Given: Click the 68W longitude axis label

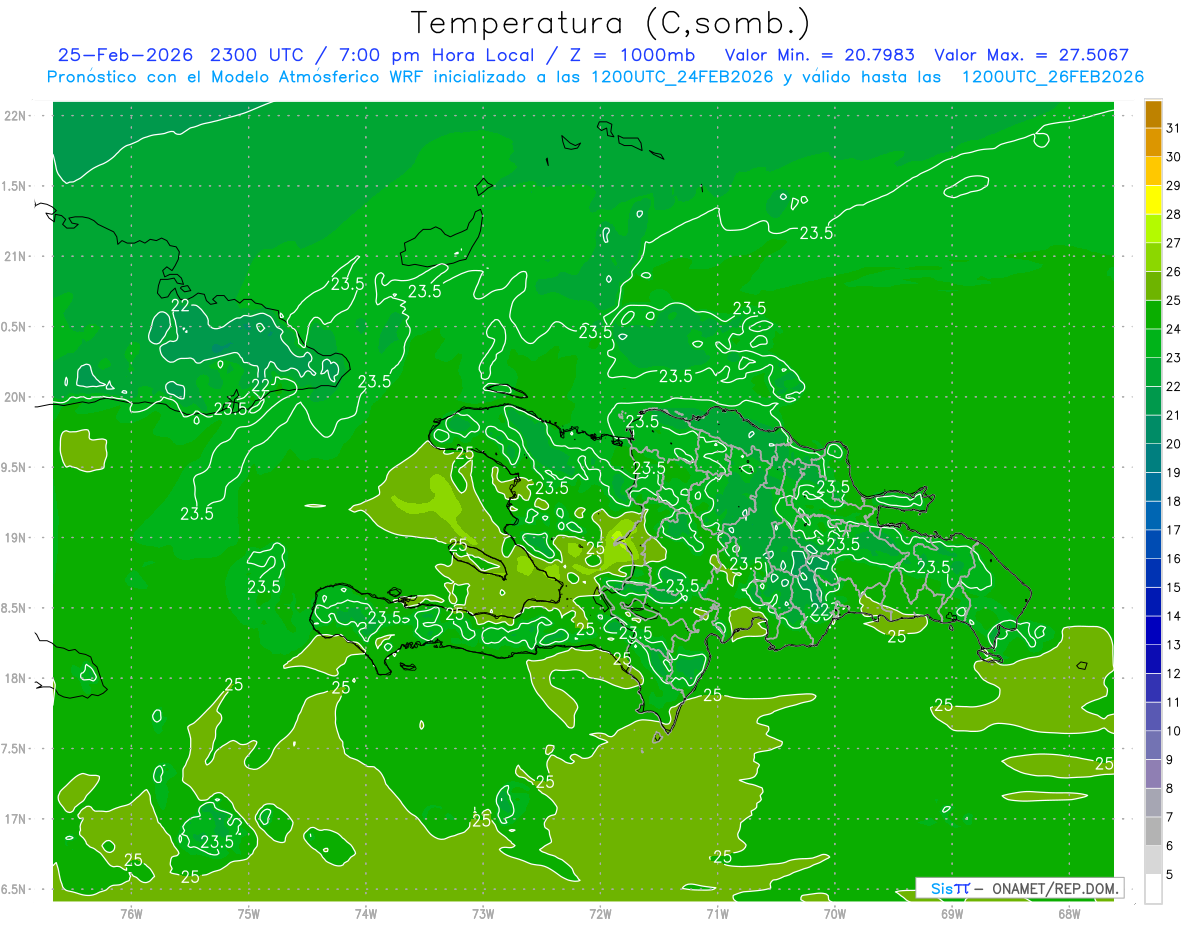Looking at the screenshot, I should coord(1069,913).
